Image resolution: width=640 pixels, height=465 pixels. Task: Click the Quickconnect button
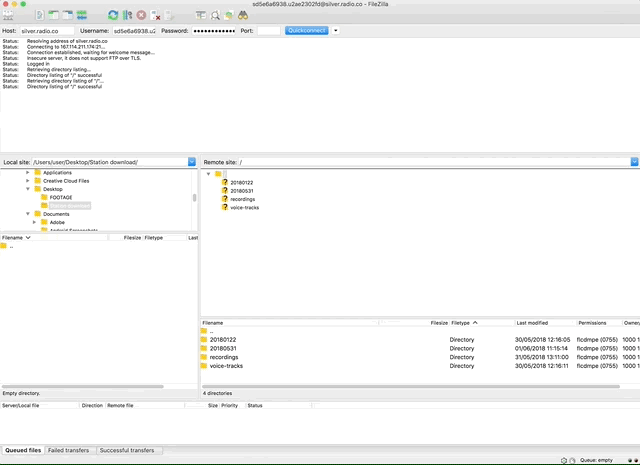307,31
